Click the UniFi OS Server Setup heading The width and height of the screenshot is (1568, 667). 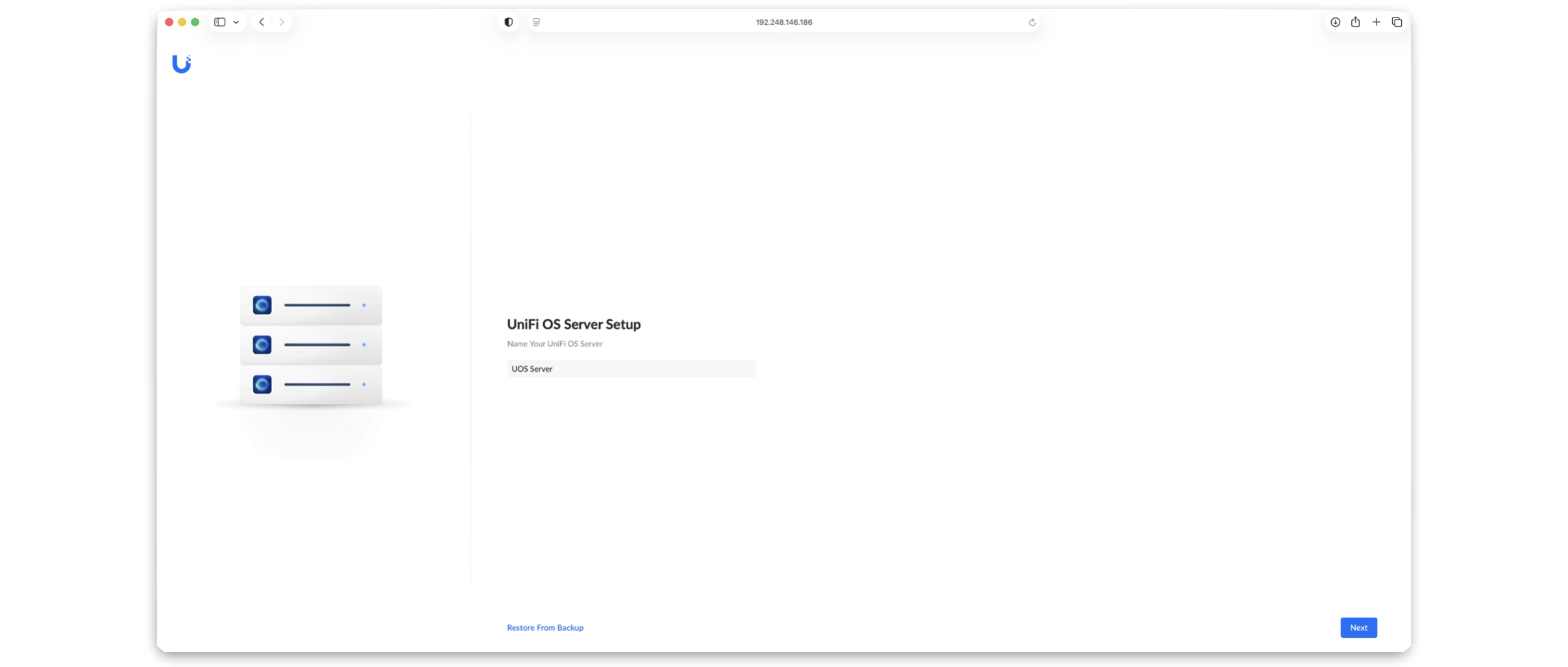coord(574,324)
